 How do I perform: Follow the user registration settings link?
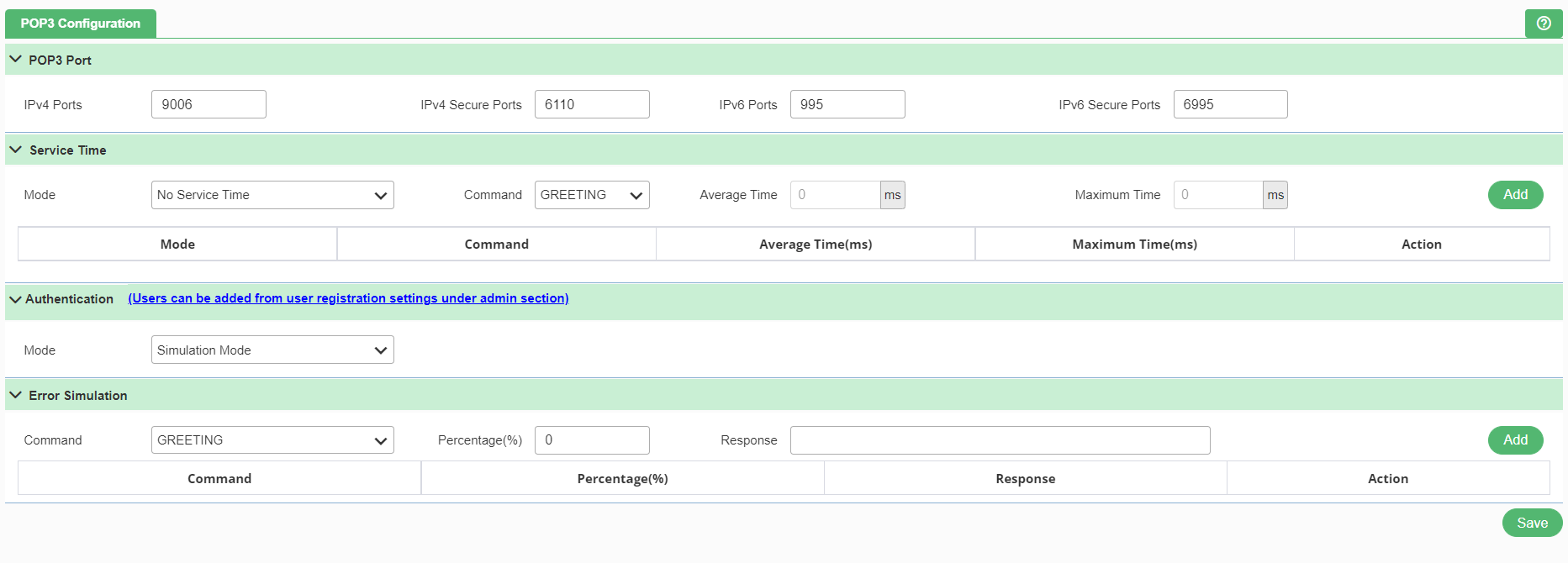point(348,298)
